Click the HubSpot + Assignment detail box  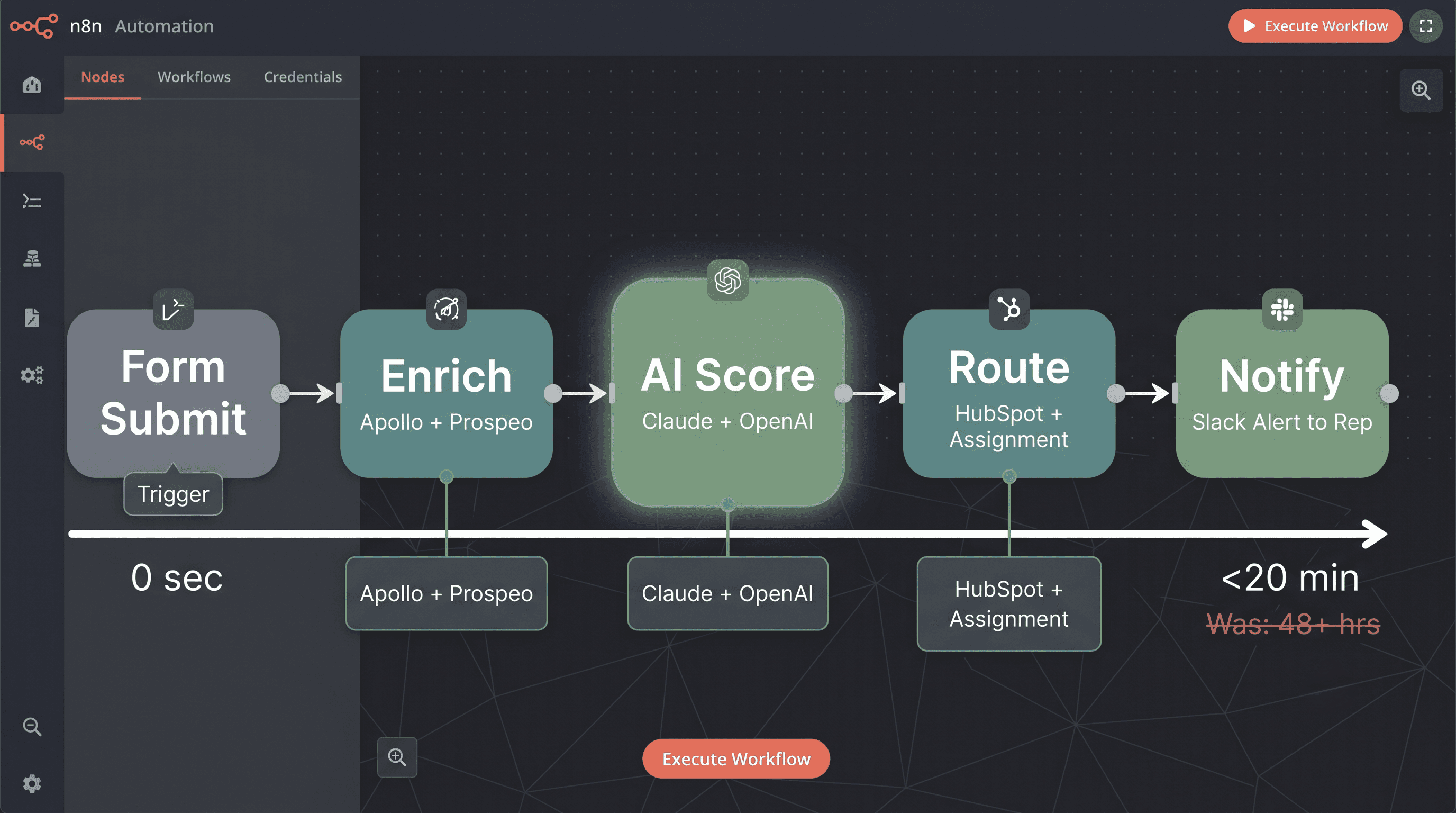pyautogui.click(x=1009, y=604)
